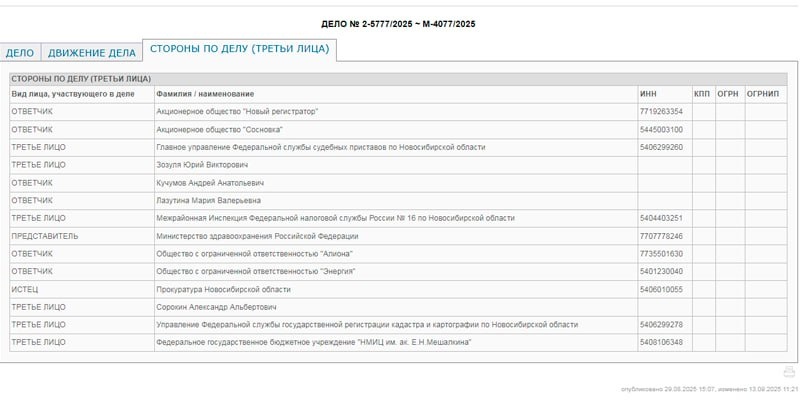Click Прокуратура Новосибирской области
The image size is (800, 400).
coord(223,289)
